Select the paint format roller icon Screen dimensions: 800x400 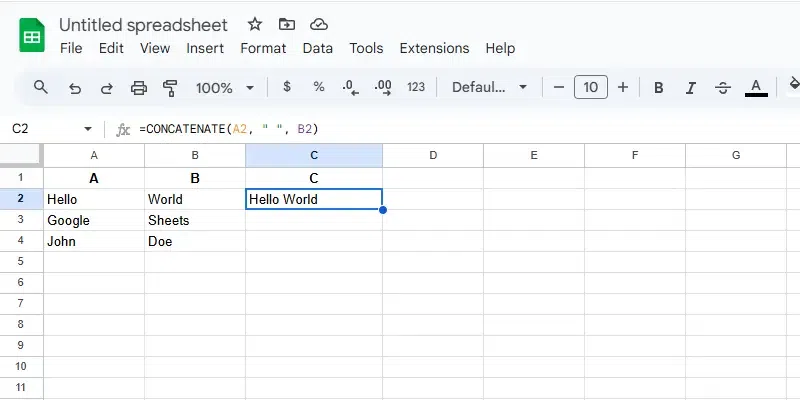click(170, 87)
